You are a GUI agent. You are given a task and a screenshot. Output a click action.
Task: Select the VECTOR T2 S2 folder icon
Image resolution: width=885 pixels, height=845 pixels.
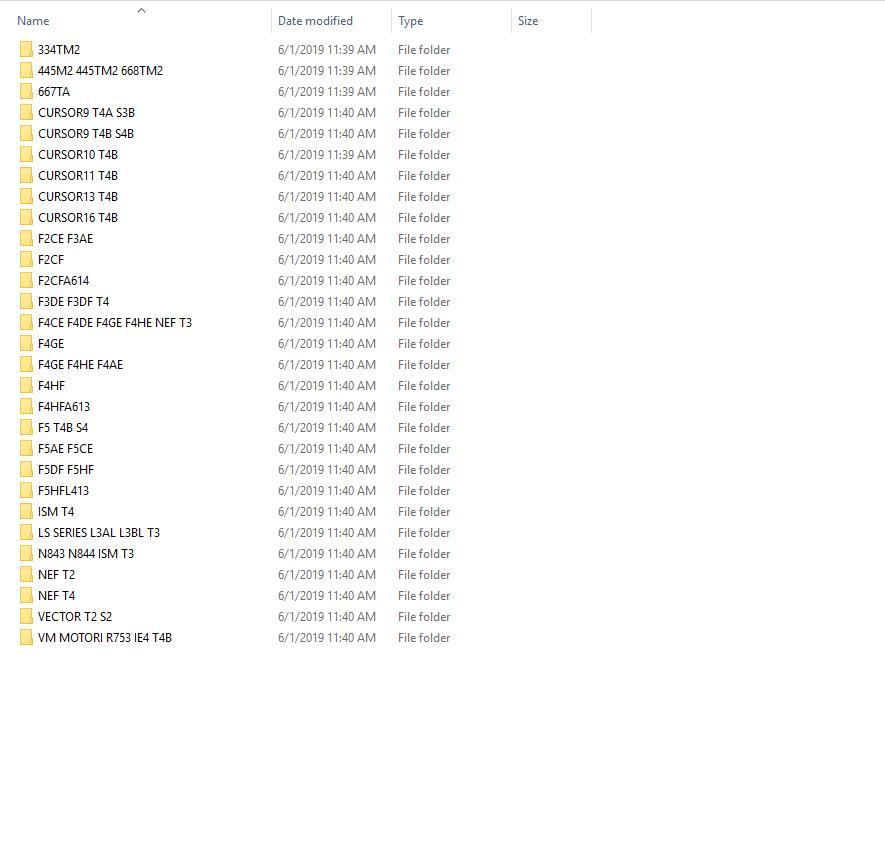[26, 616]
